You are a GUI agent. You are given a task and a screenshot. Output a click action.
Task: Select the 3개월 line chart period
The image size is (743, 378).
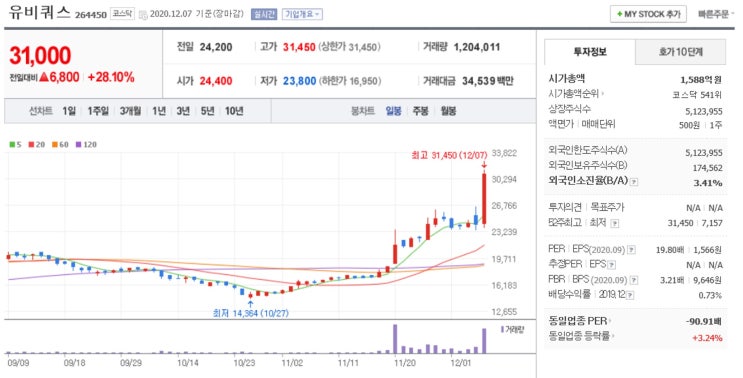pyautogui.click(x=130, y=111)
